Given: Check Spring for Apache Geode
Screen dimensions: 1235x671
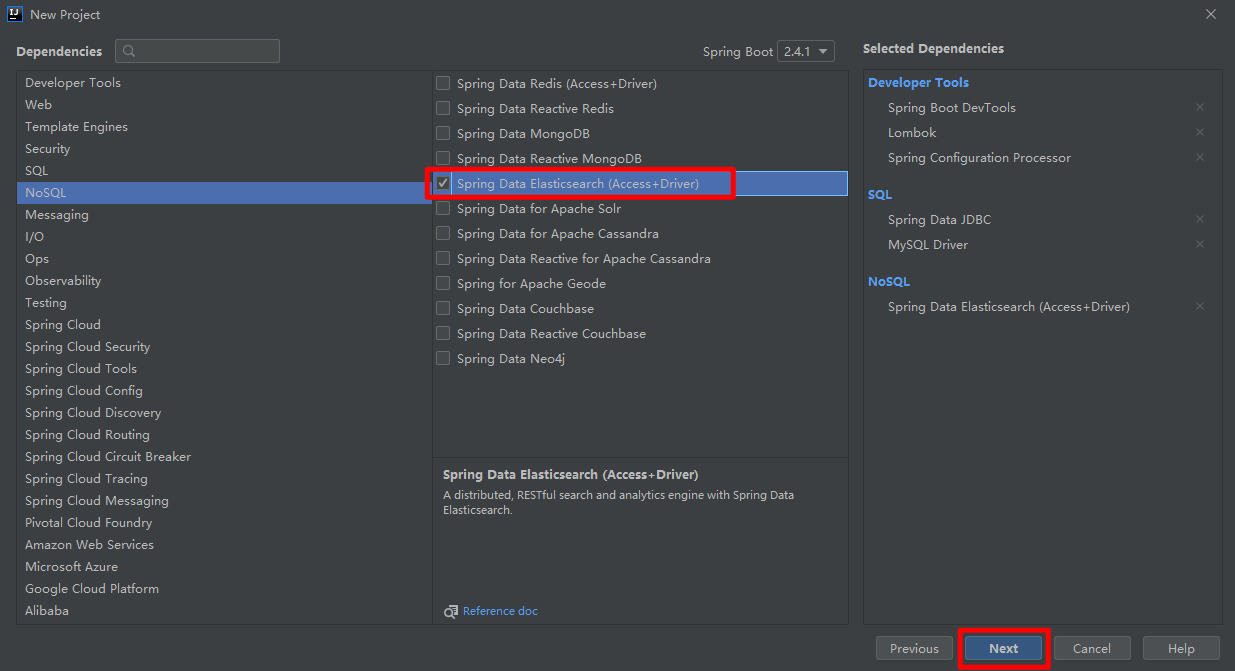Looking at the screenshot, I should [x=443, y=283].
